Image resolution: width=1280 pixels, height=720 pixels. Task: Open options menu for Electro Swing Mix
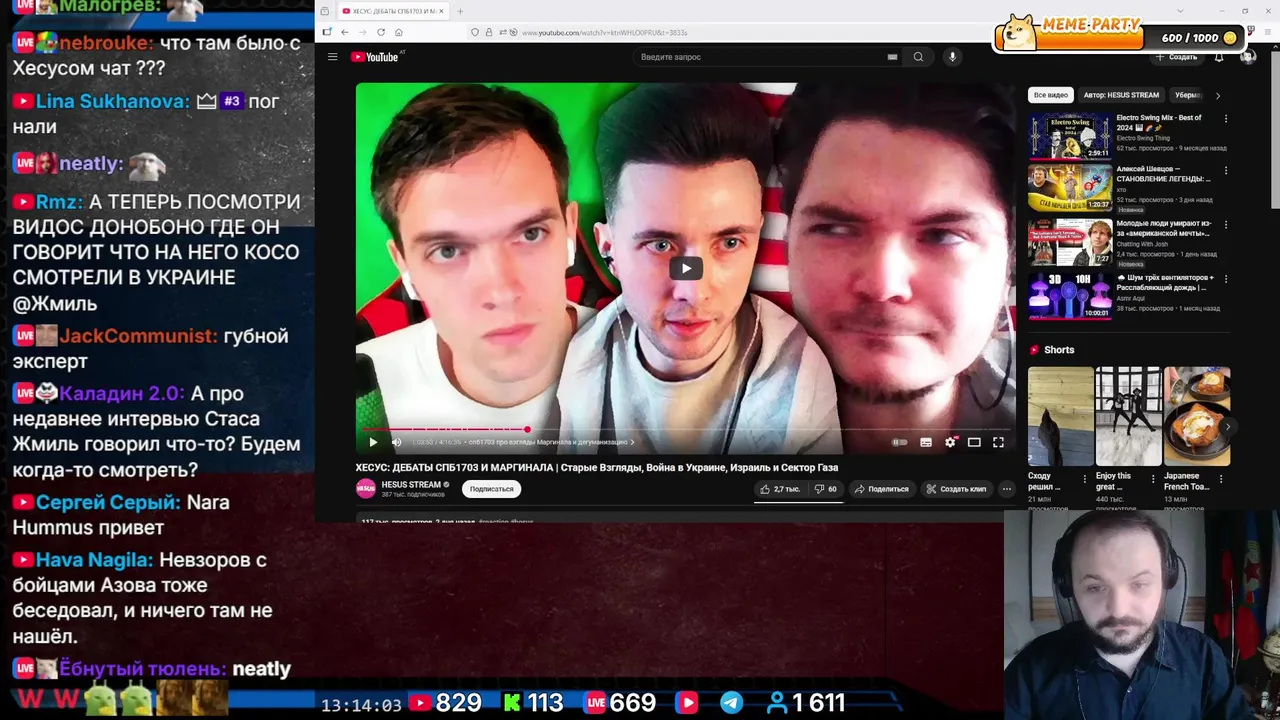pyautogui.click(x=1226, y=119)
